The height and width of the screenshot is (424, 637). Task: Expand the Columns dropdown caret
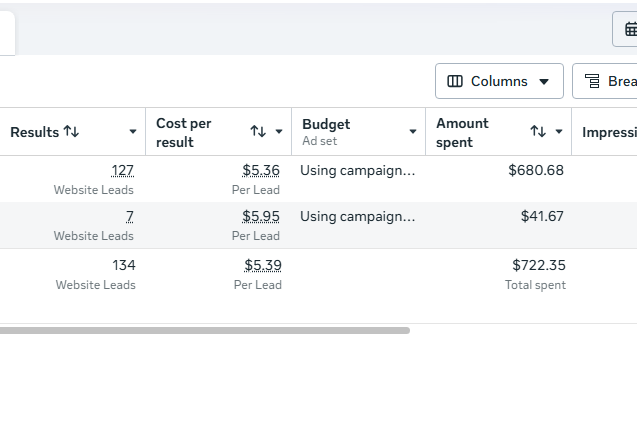coord(544,82)
